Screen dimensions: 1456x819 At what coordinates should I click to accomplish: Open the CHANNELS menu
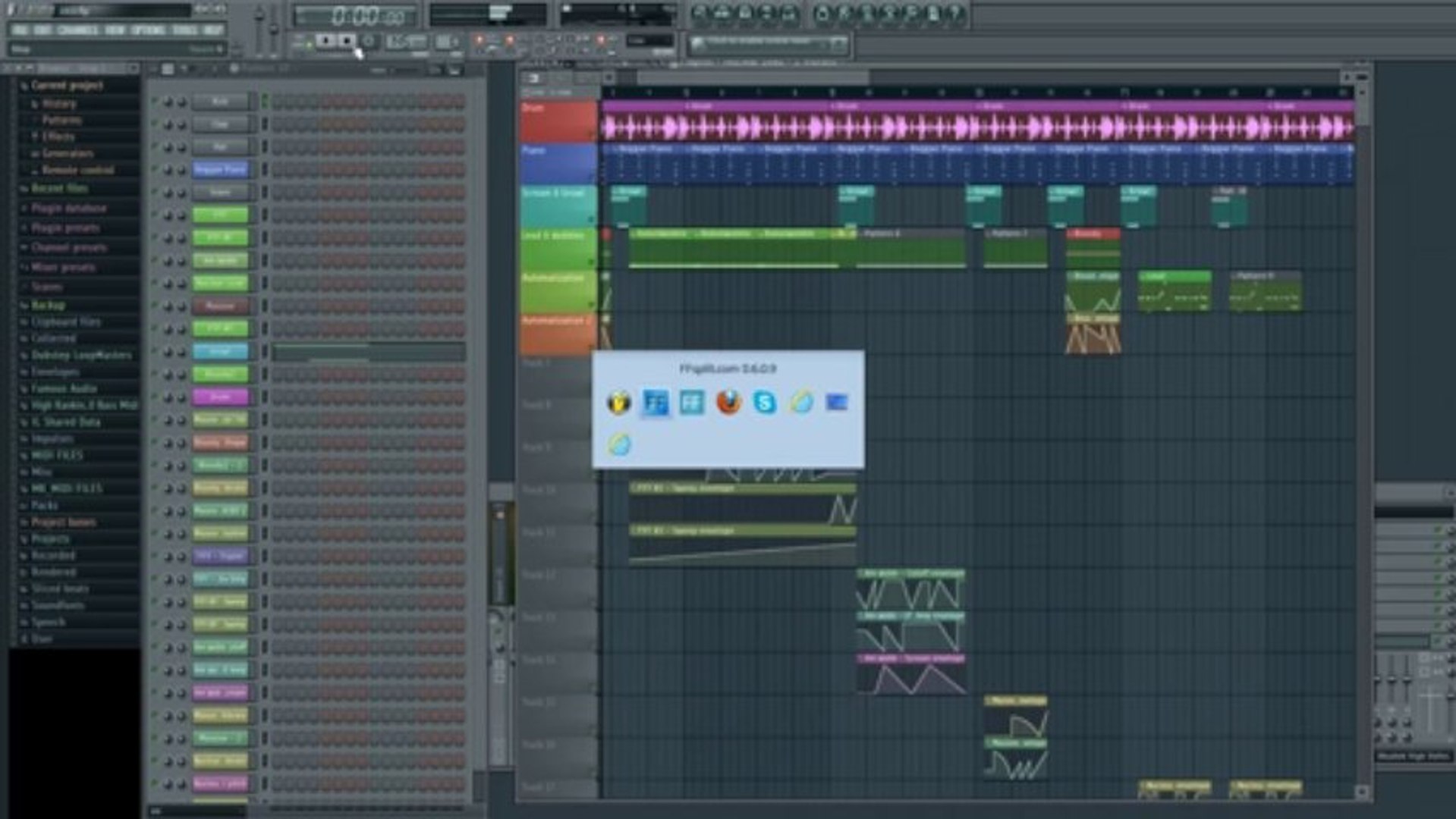(x=77, y=30)
